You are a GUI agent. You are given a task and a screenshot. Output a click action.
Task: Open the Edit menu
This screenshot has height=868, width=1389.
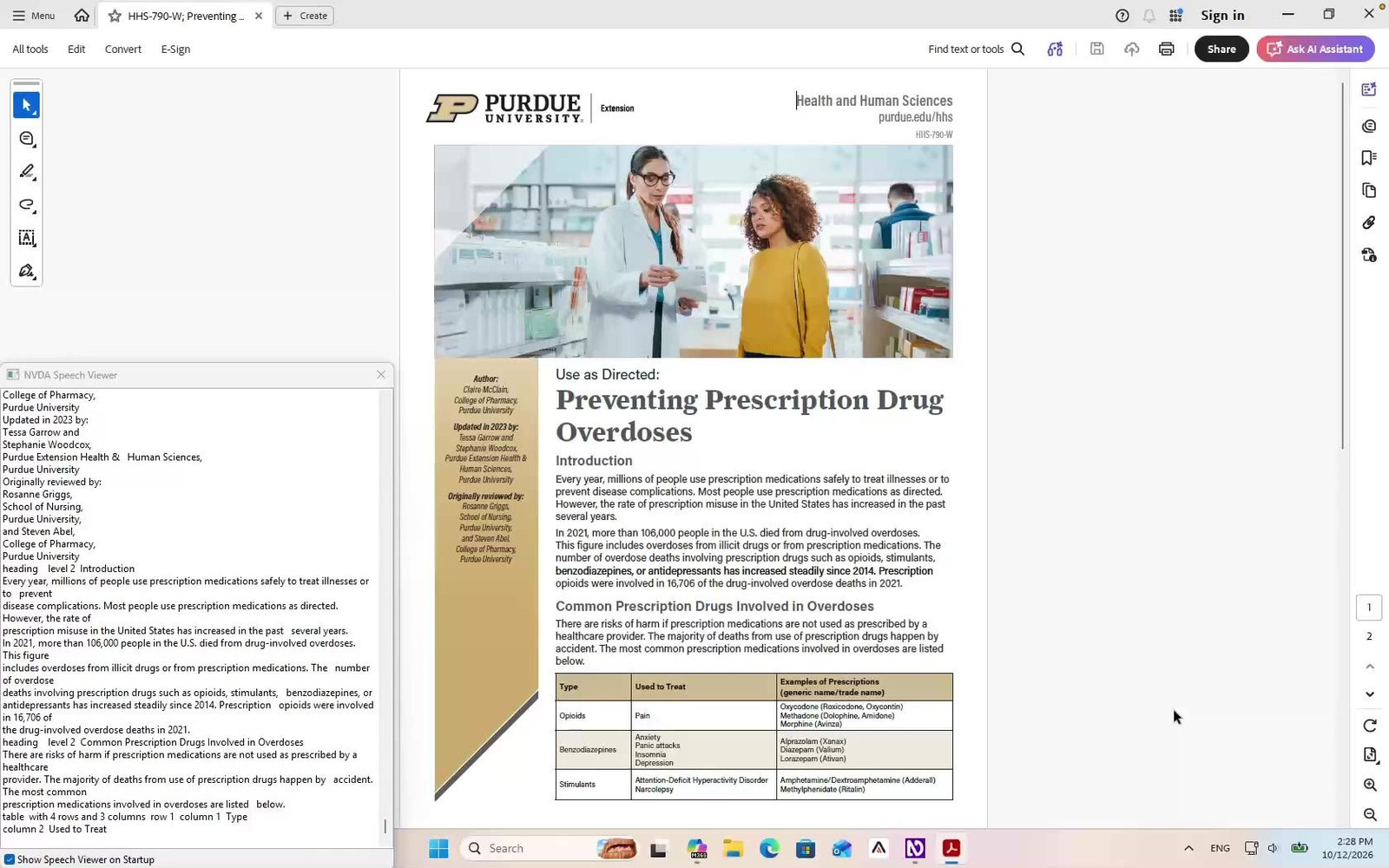pyautogui.click(x=76, y=49)
